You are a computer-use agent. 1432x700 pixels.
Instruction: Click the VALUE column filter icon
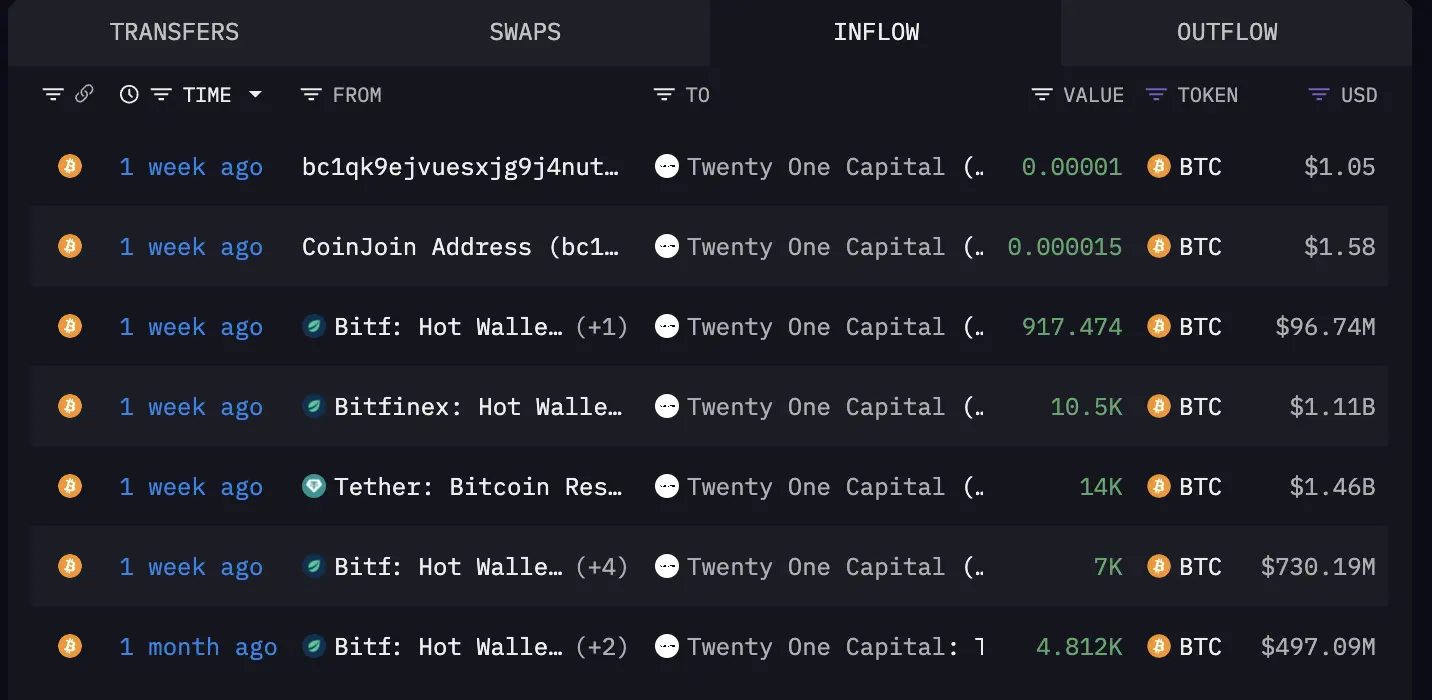[x=1042, y=95]
